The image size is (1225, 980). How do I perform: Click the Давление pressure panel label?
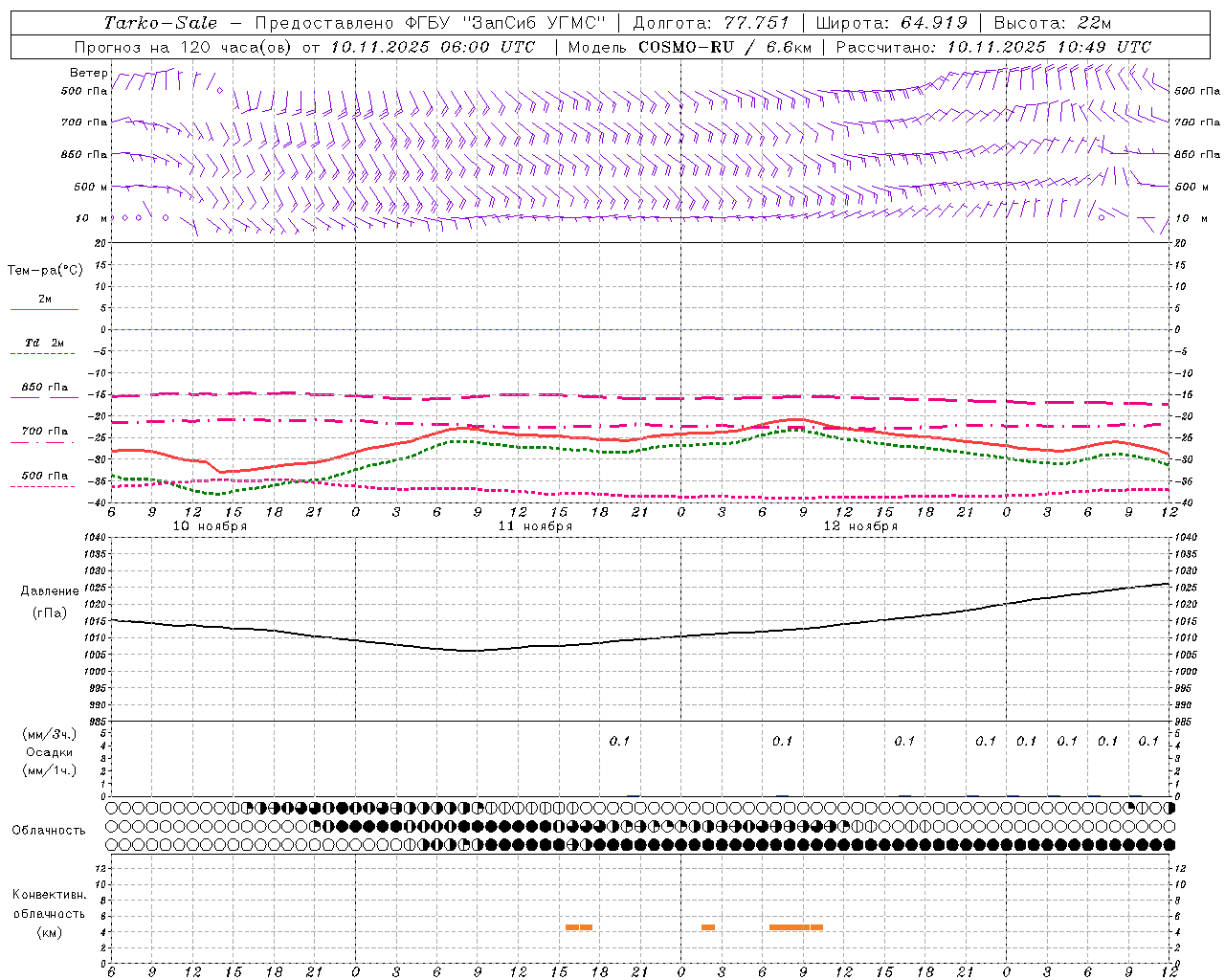pos(50,591)
